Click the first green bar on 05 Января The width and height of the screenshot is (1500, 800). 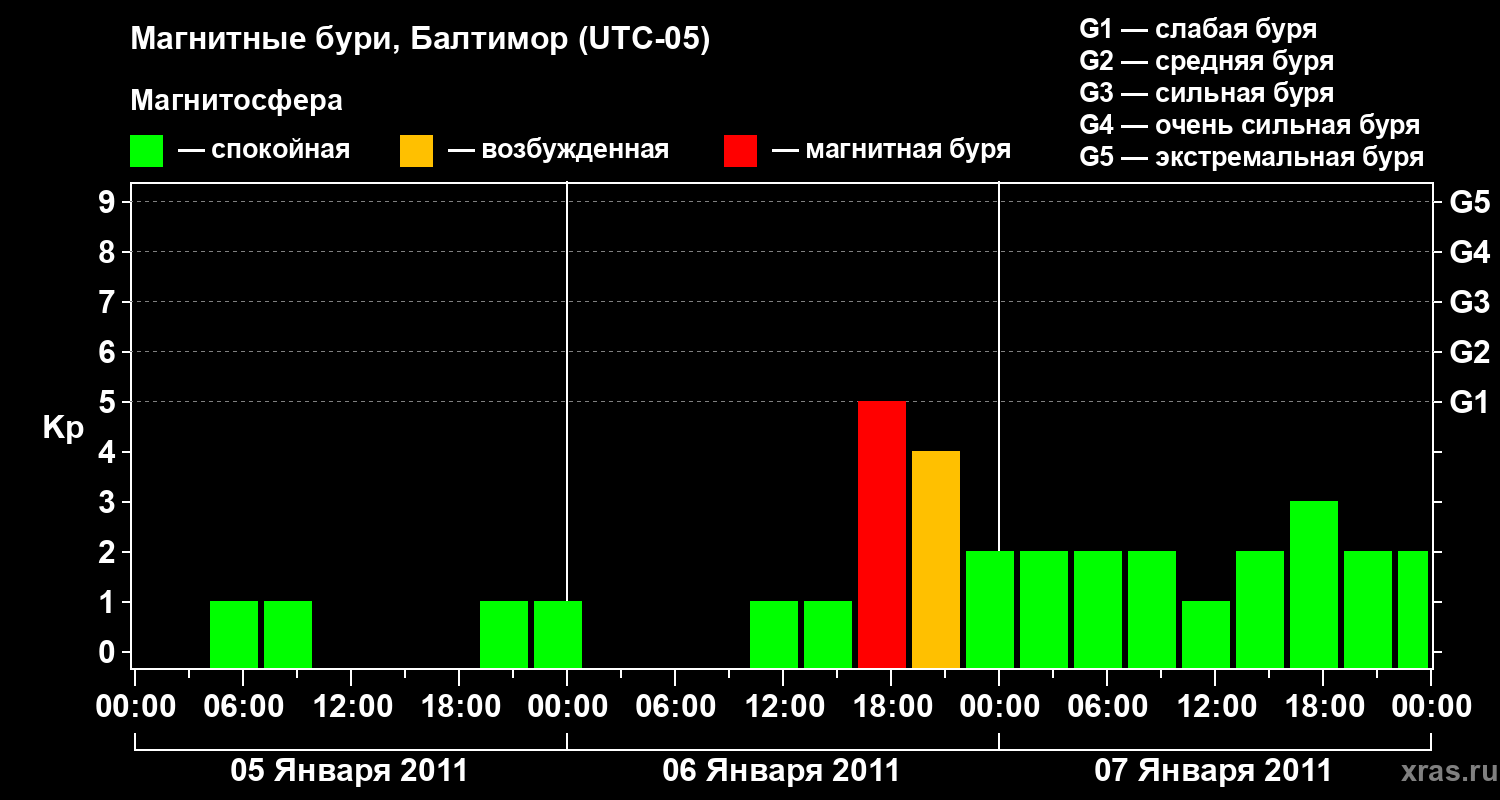pos(234,634)
